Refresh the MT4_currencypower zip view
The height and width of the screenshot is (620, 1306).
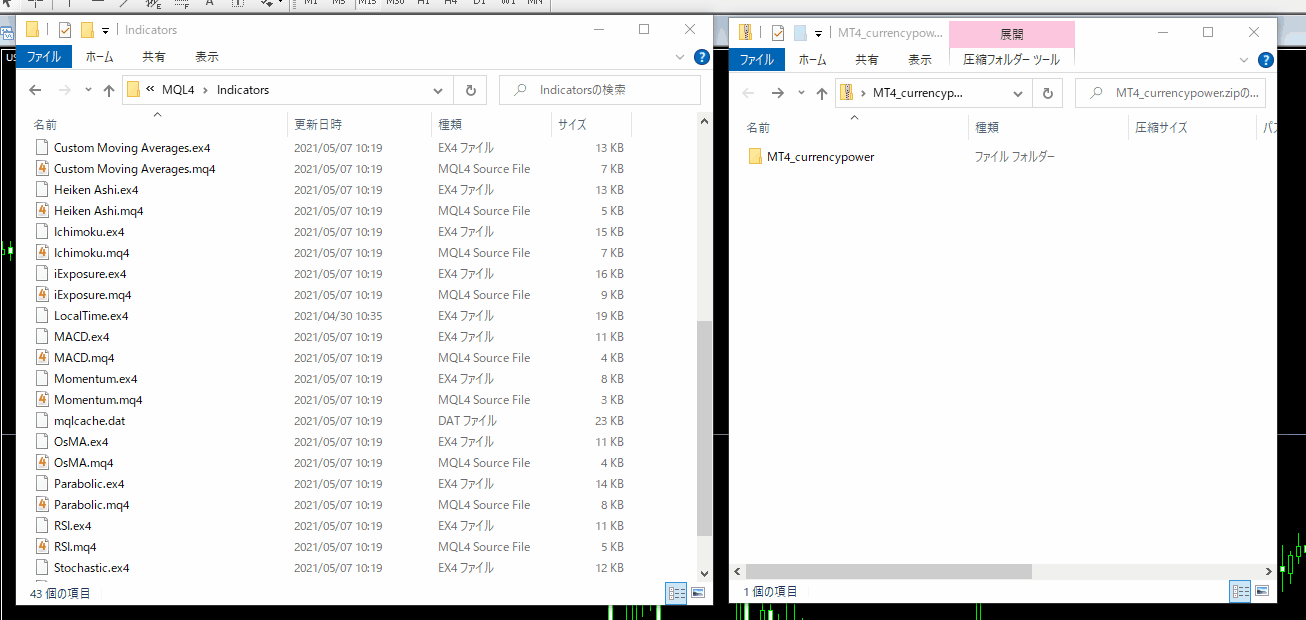[x=1047, y=93]
